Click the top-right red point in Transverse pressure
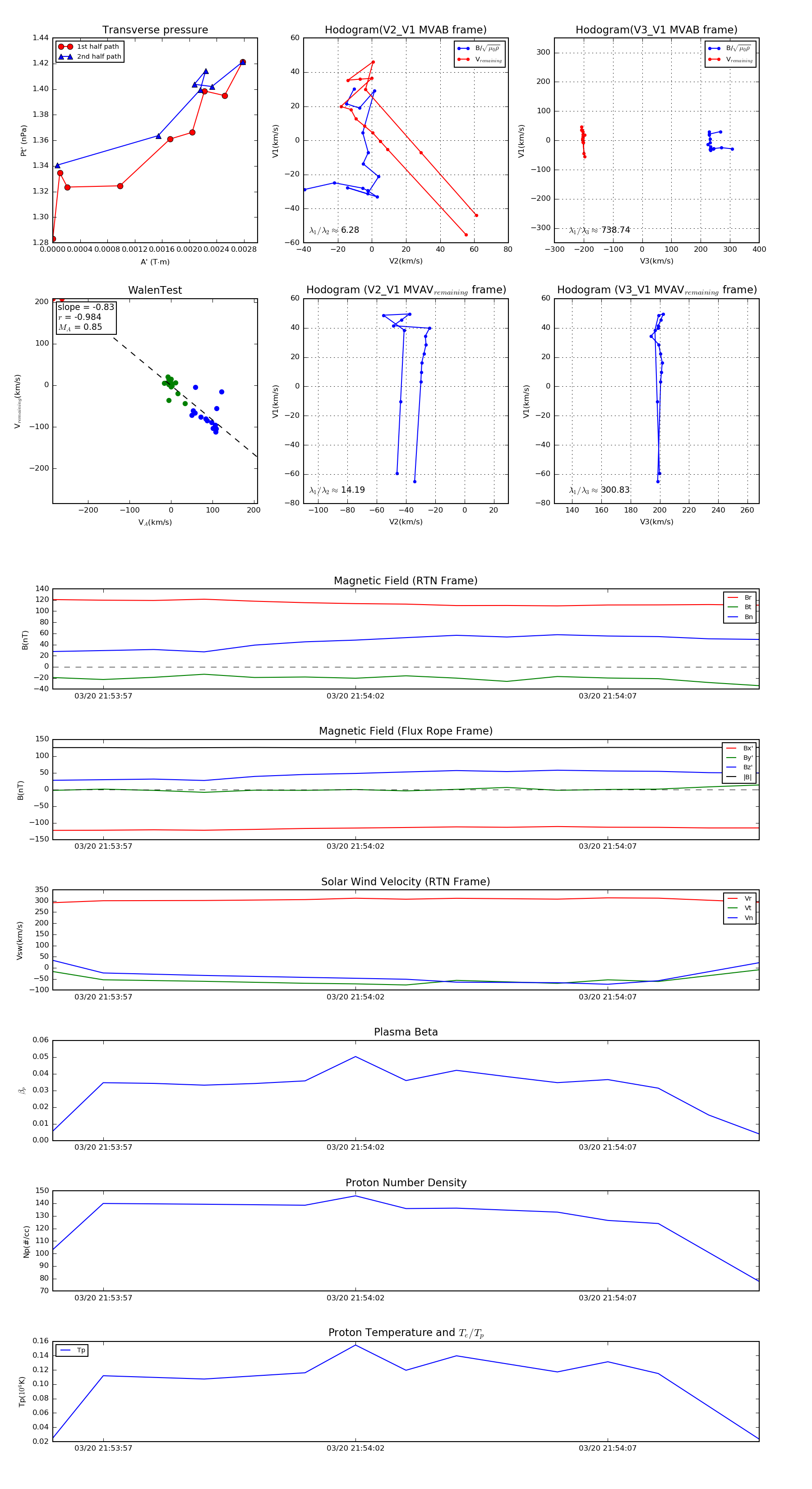The width and height of the screenshot is (812, 1489). [x=243, y=62]
